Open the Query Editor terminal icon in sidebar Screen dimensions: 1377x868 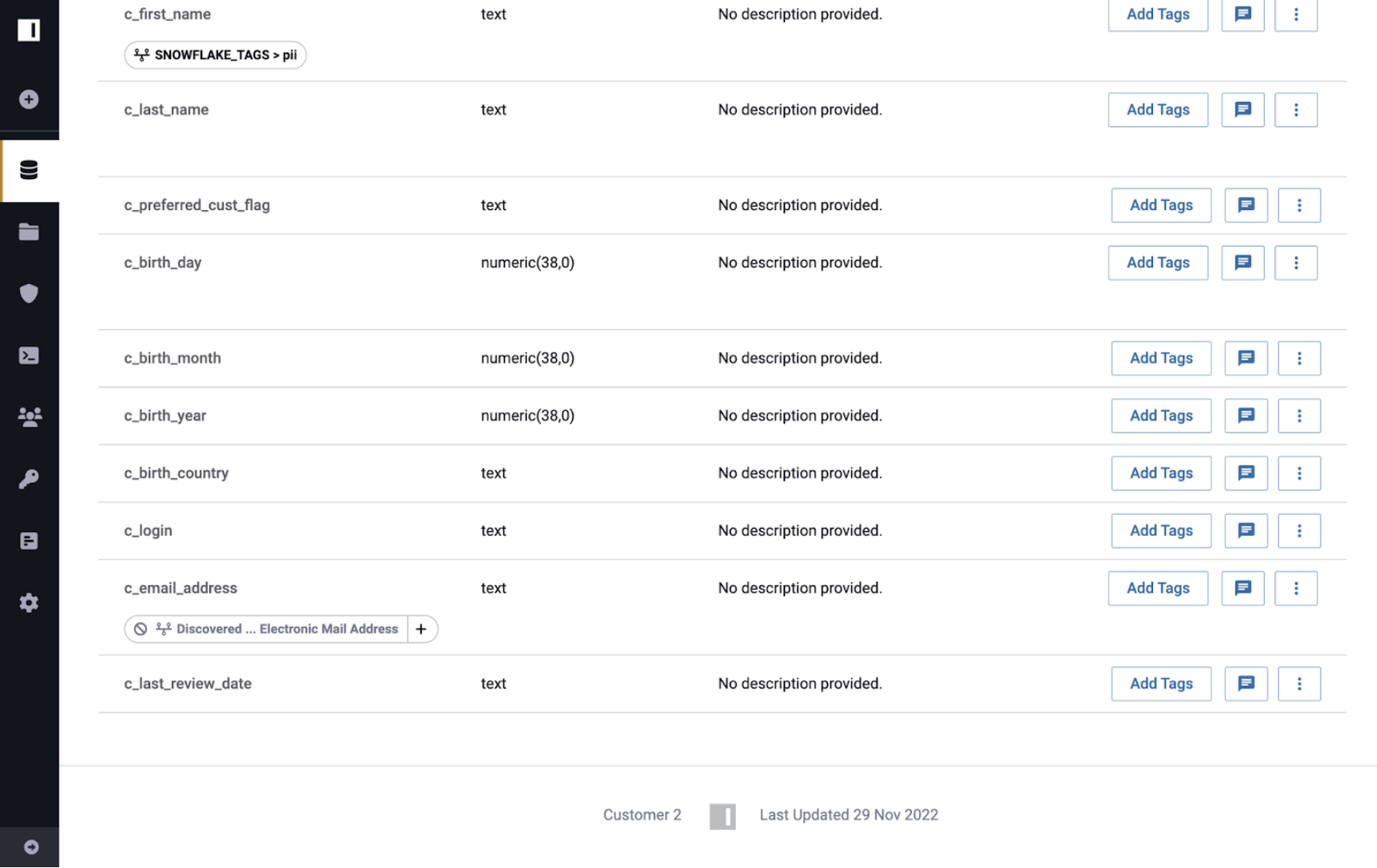pyautogui.click(x=29, y=355)
